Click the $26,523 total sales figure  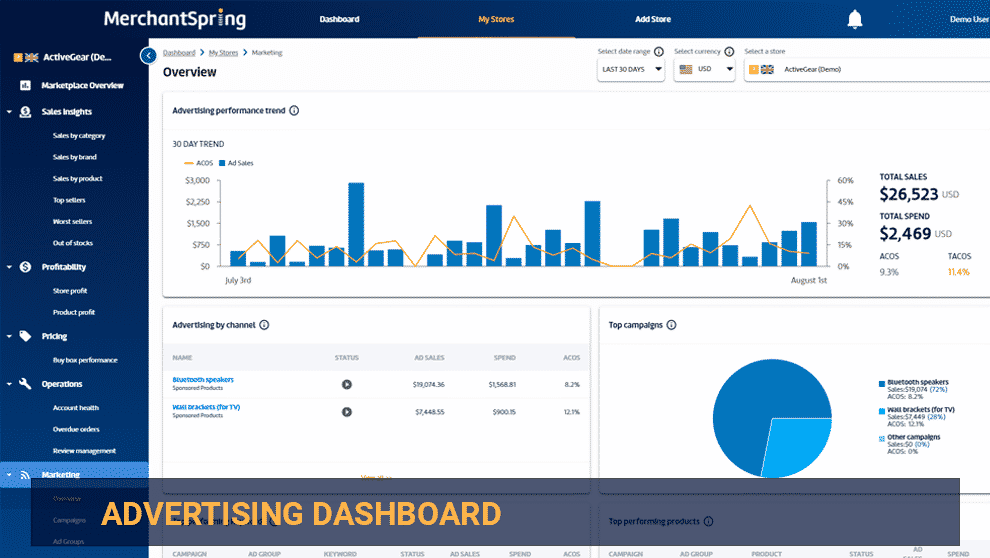909,194
